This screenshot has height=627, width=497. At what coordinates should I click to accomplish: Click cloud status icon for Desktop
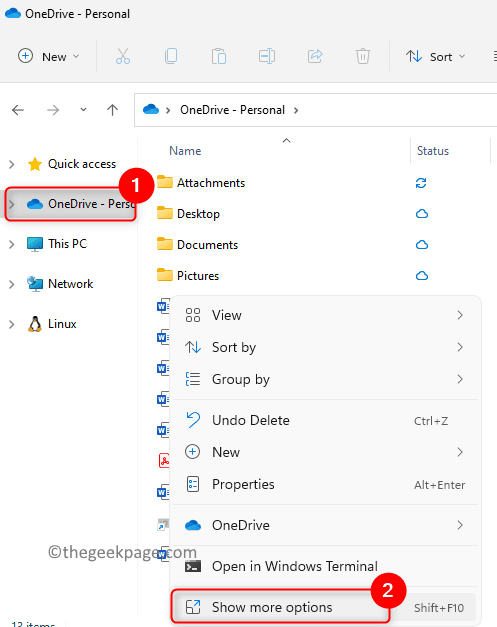click(x=422, y=214)
